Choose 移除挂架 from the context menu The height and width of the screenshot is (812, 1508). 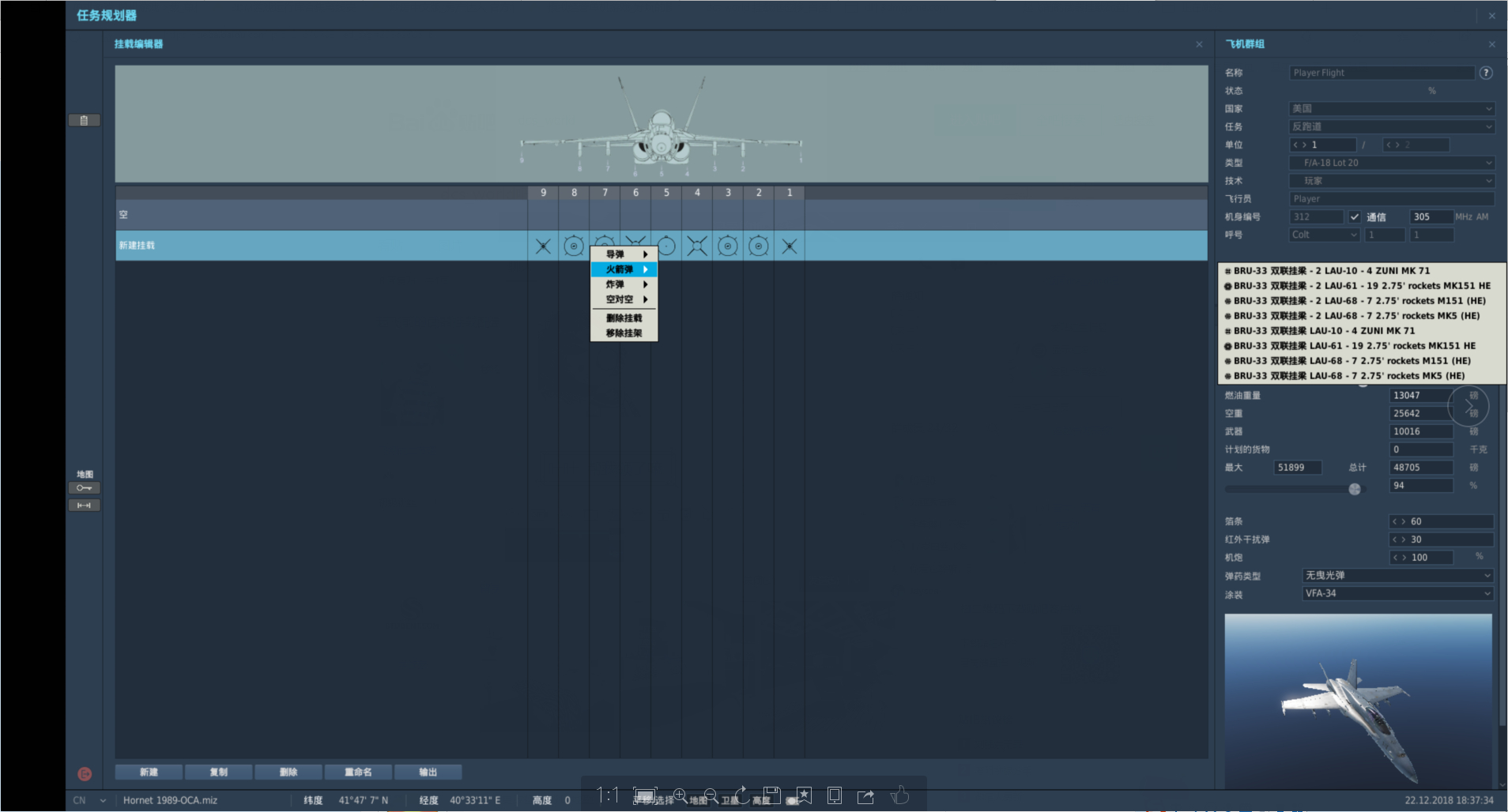624,333
